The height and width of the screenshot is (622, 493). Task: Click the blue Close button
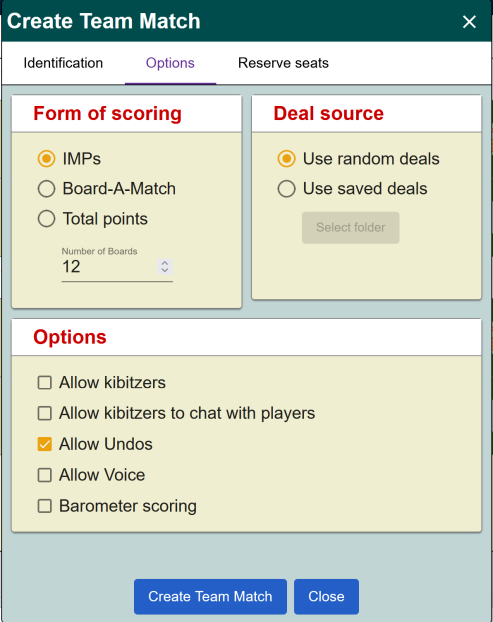pos(326,597)
